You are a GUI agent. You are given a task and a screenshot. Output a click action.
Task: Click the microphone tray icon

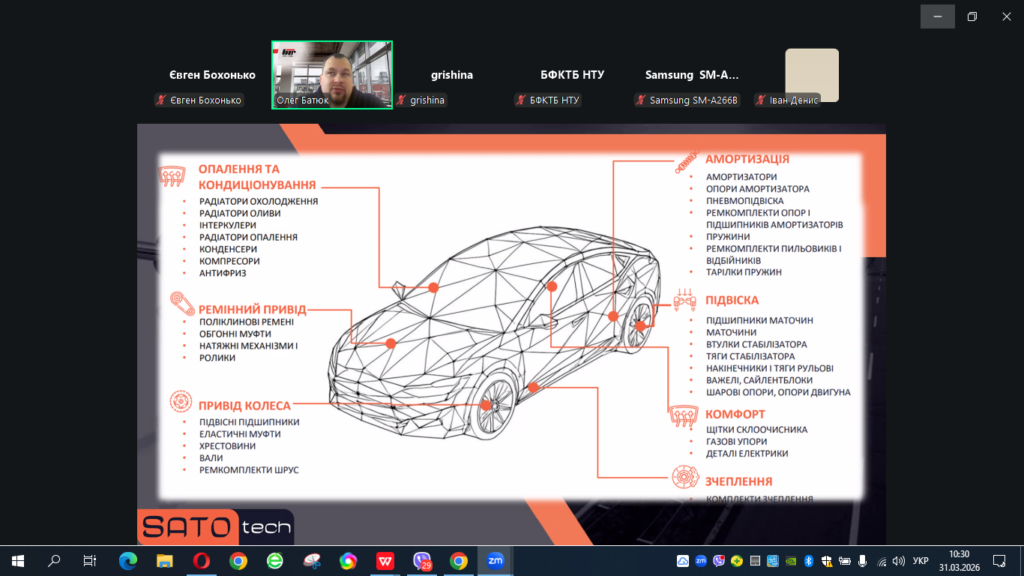tap(862, 561)
